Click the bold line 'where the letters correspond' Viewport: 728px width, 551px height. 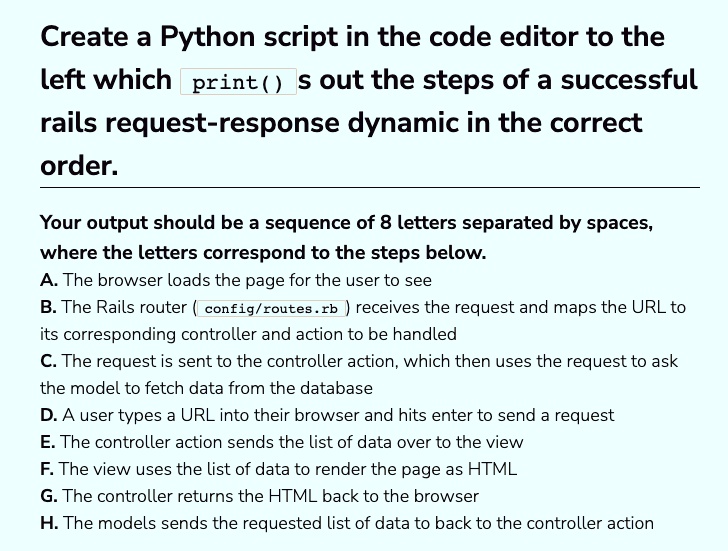click(x=263, y=253)
